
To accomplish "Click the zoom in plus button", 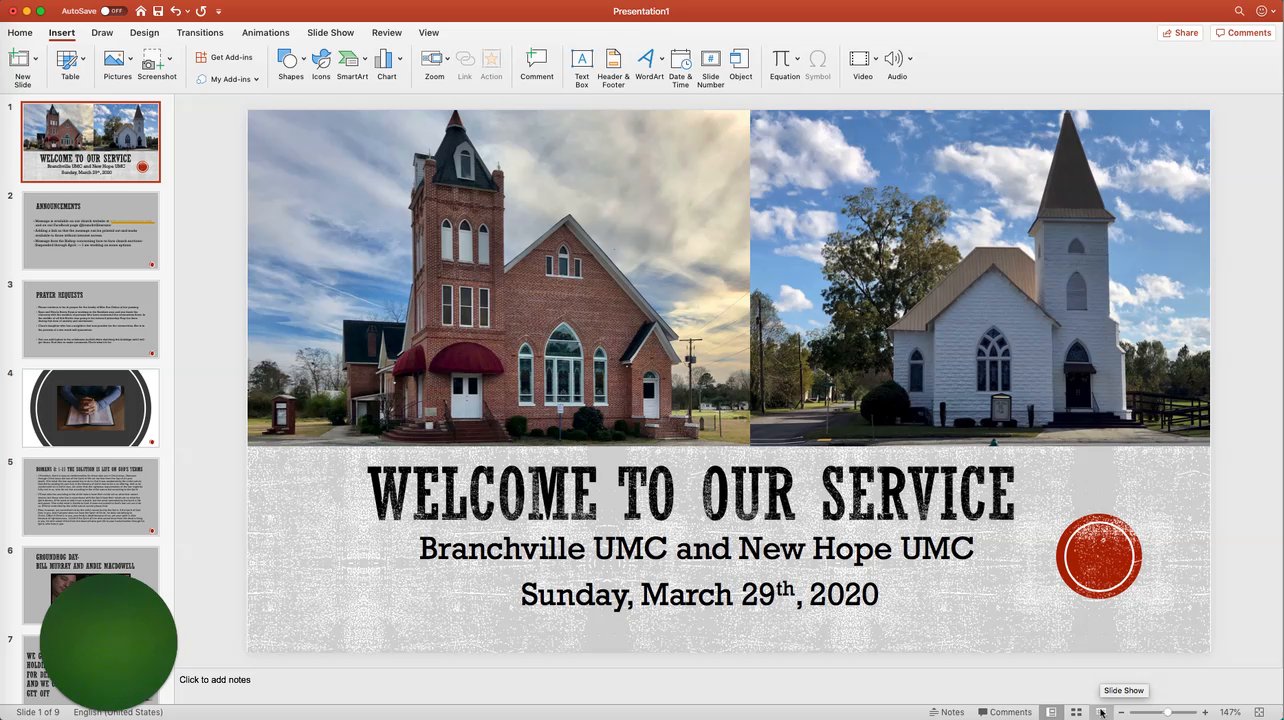I will click(x=1205, y=712).
